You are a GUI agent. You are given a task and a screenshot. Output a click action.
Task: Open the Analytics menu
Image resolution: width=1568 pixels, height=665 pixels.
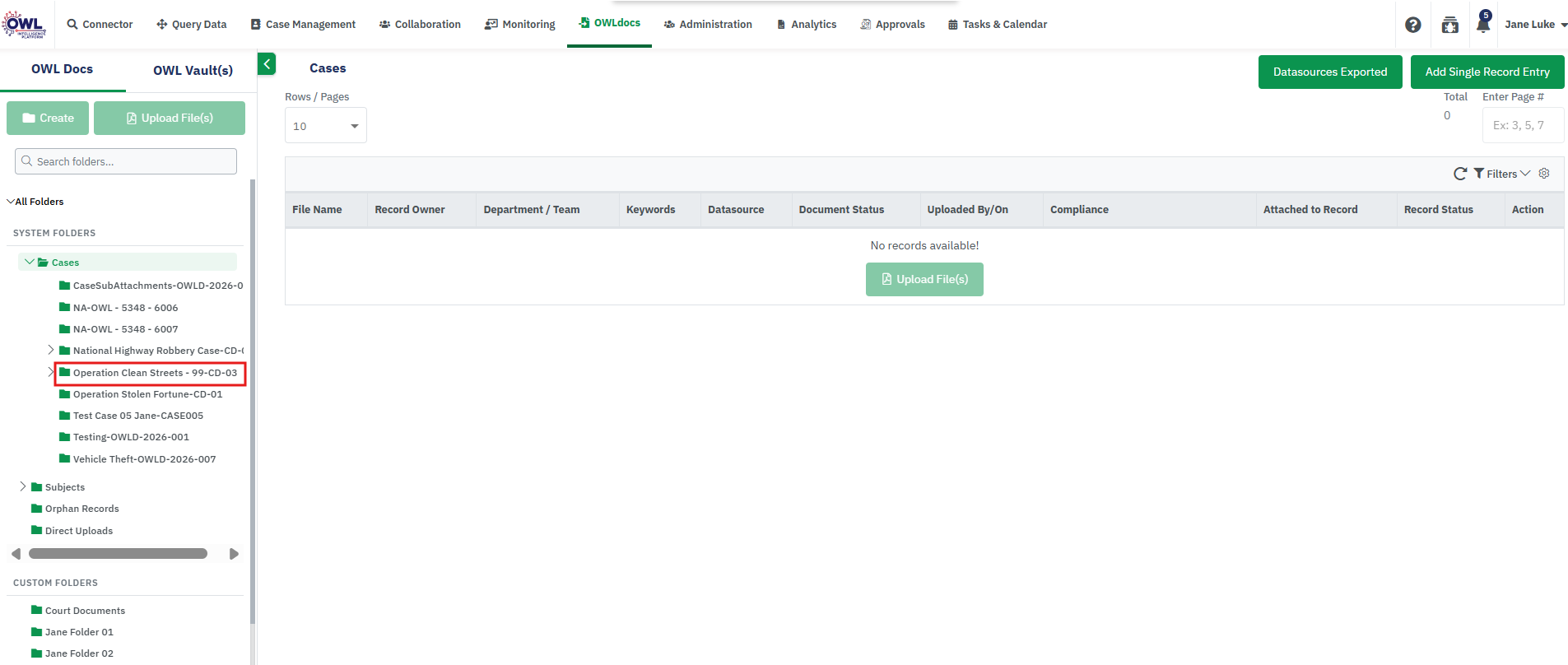coord(807,25)
